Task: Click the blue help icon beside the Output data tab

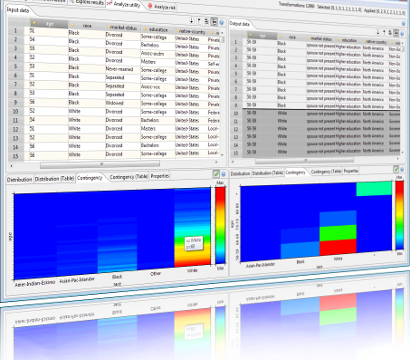Action: [x=404, y=24]
